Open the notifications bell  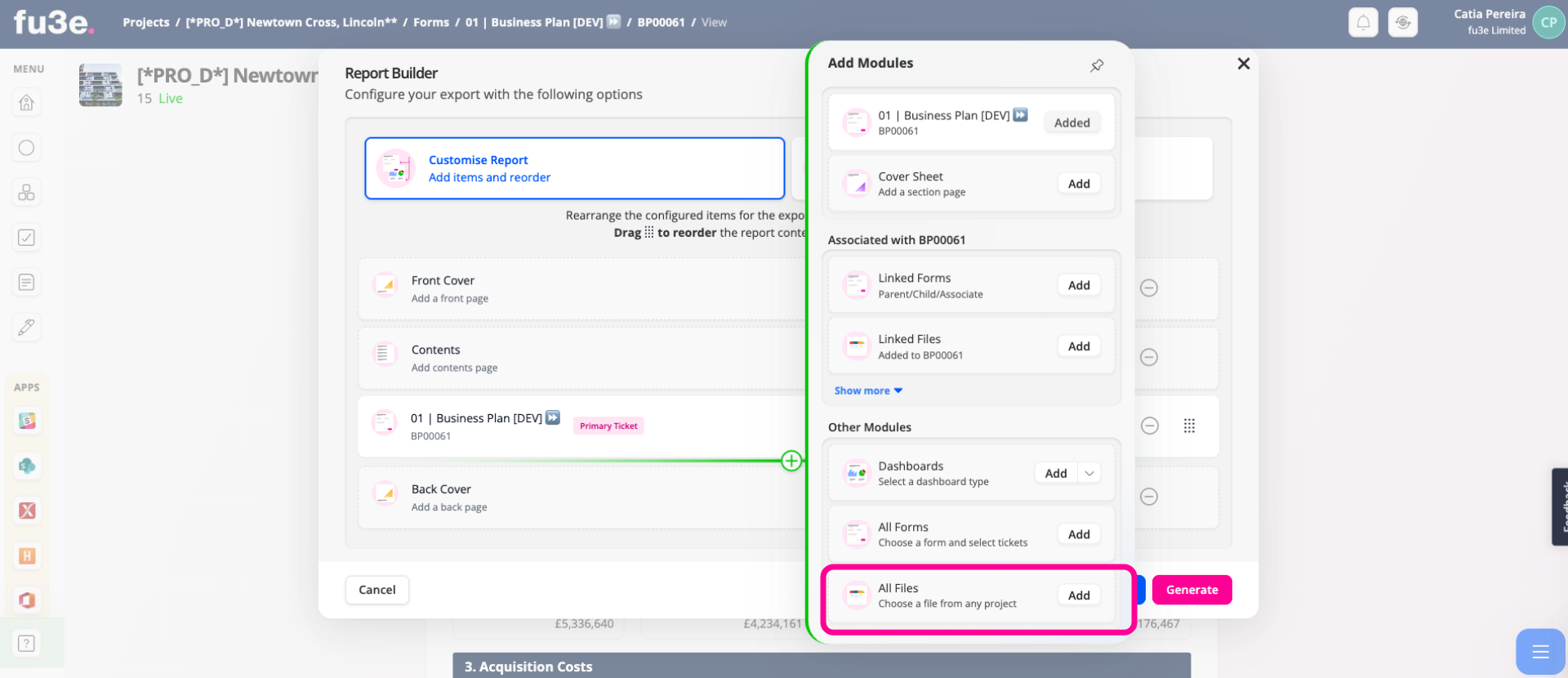tap(1363, 22)
